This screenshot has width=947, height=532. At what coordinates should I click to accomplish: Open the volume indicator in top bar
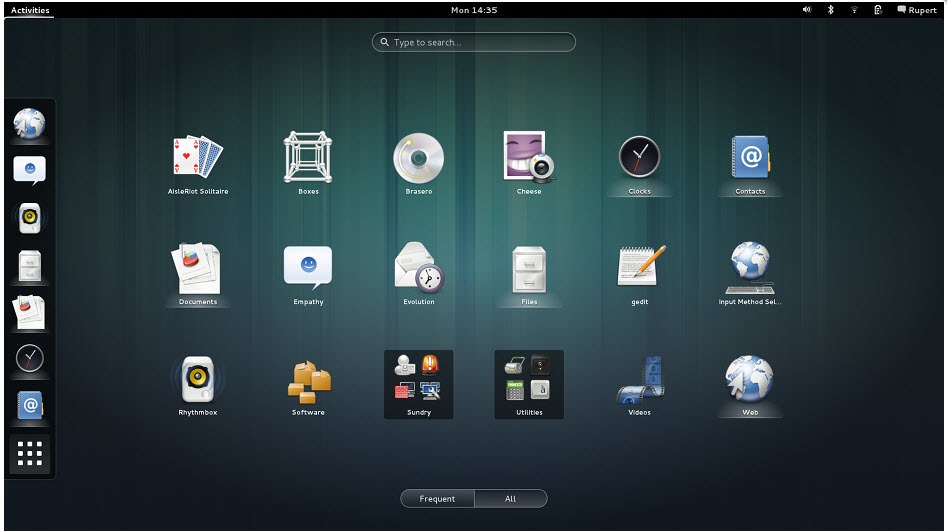[807, 10]
